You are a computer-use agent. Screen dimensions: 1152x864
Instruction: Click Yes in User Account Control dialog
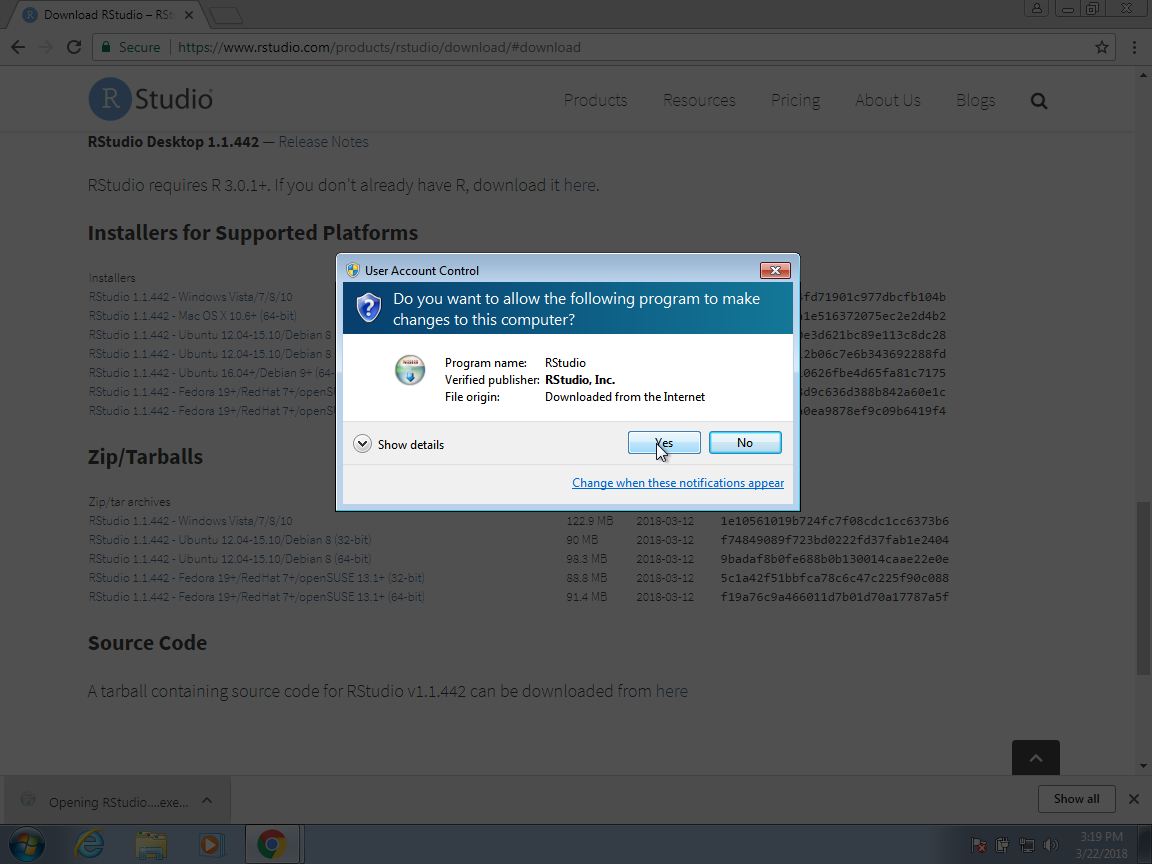coord(664,443)
